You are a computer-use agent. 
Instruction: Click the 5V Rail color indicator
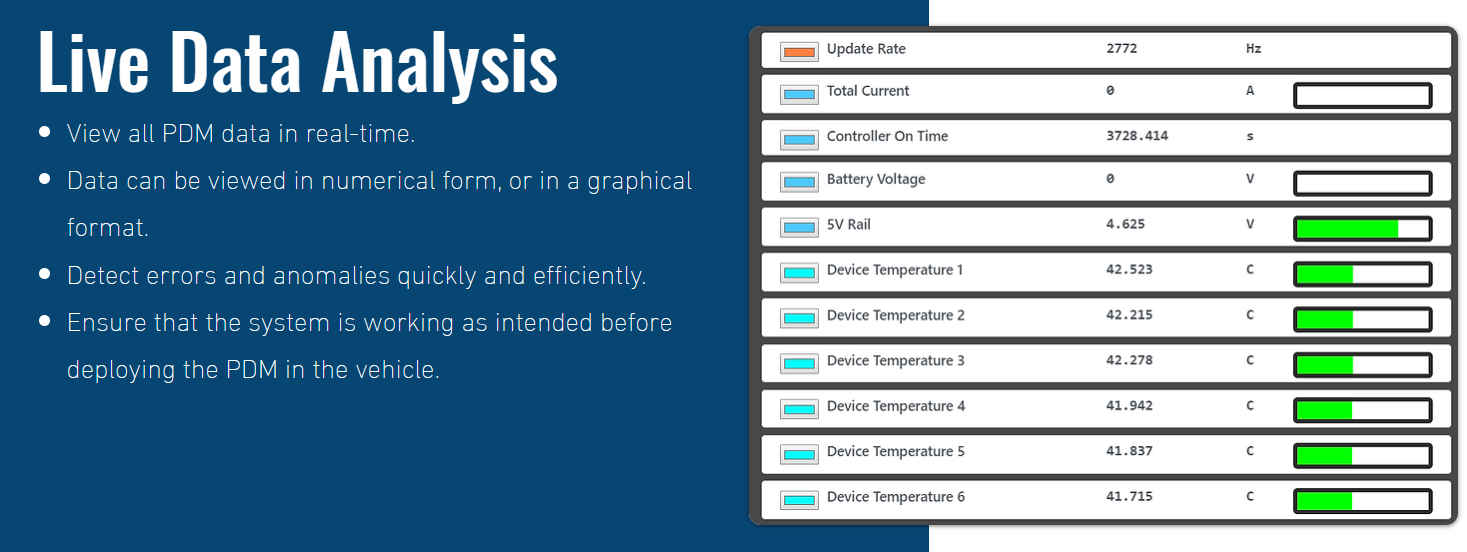pyautogui.click(x=799, y=228)
